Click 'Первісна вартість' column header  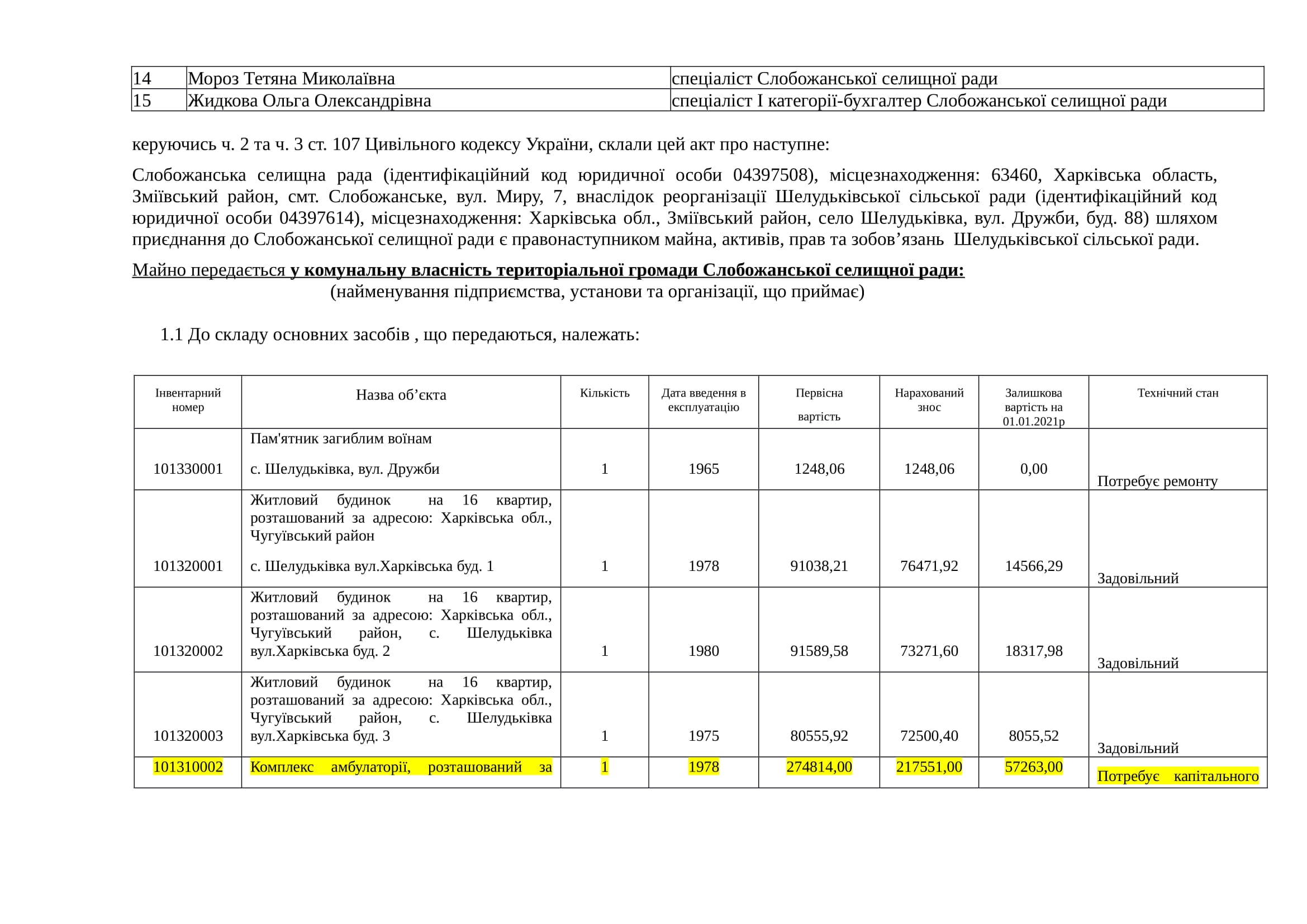pos(819,404)
